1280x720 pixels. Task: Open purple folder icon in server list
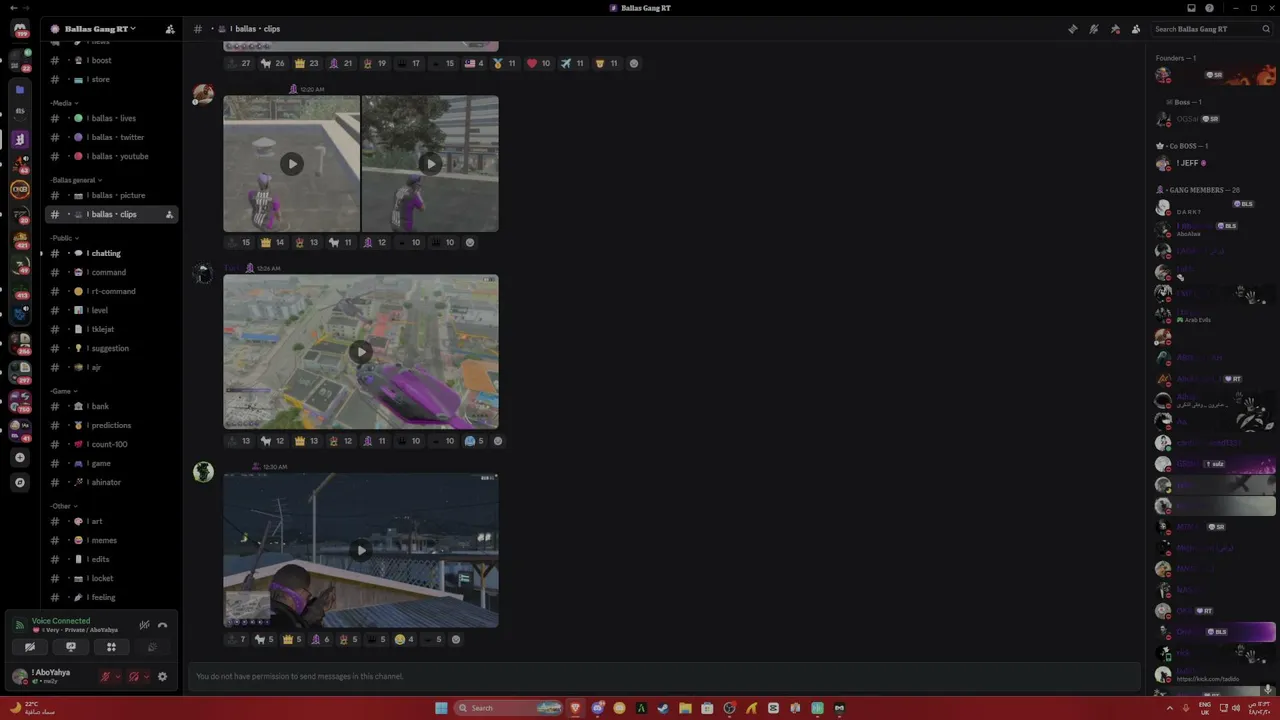[x=19, y=89]
